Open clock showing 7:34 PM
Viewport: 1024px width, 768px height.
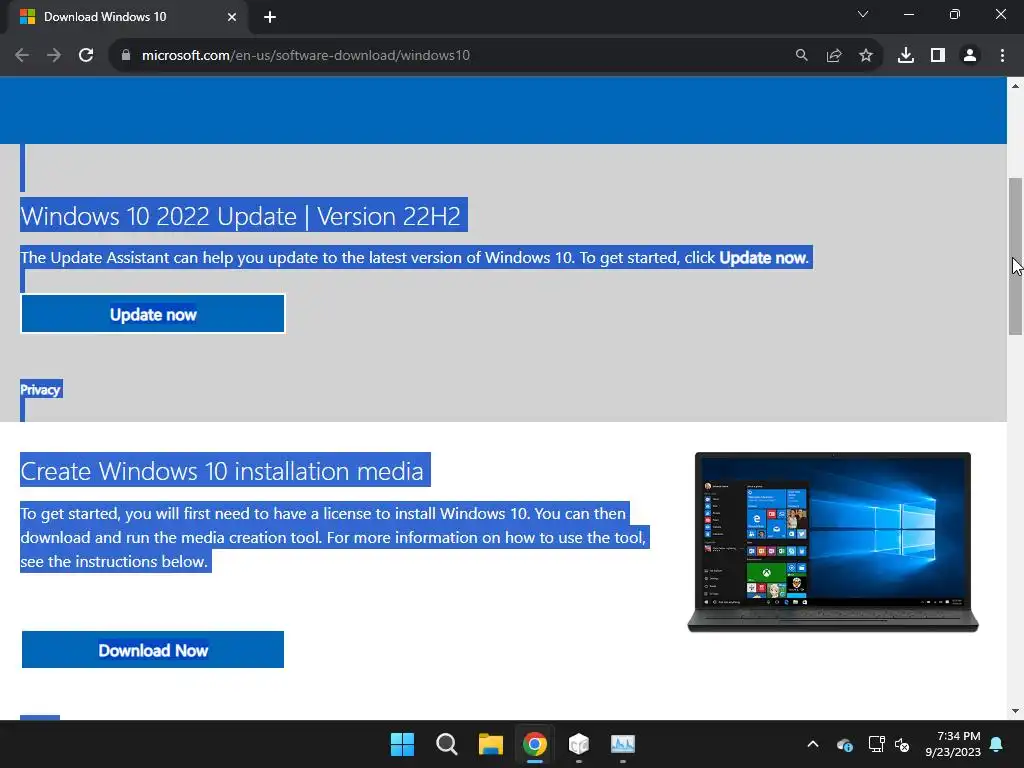pos(953,744)
